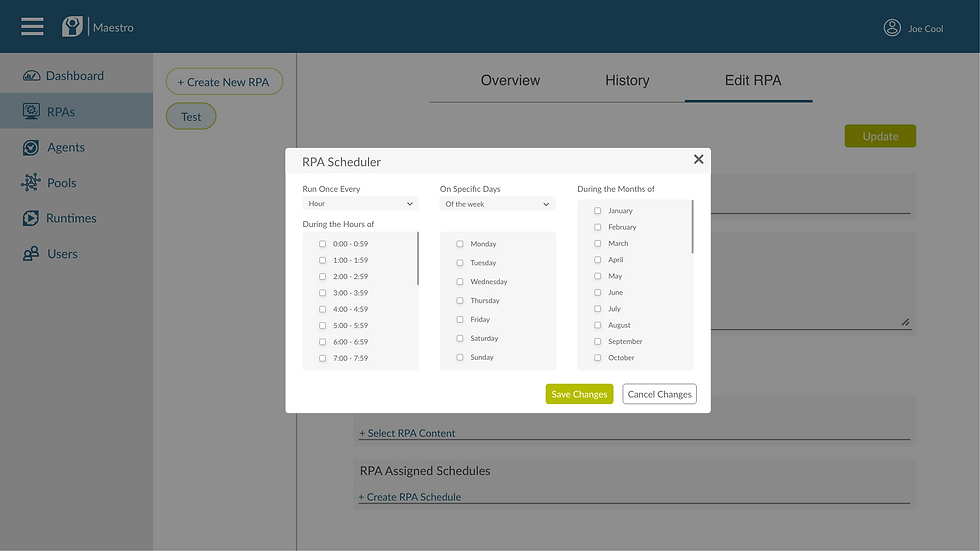Click the hours list scrollbar
Screen dimensions: 980x551
pos(418,258)
